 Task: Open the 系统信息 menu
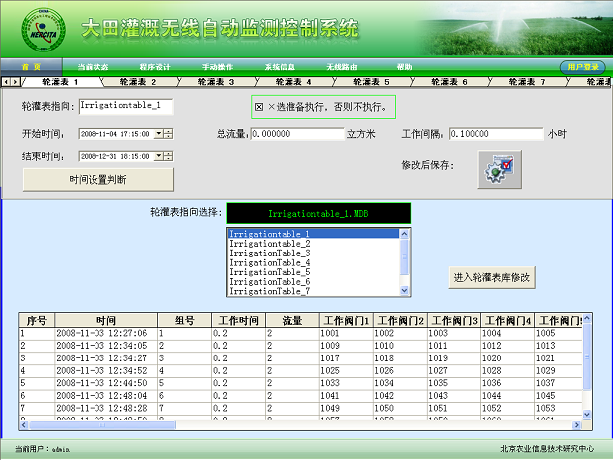point(280,67)
